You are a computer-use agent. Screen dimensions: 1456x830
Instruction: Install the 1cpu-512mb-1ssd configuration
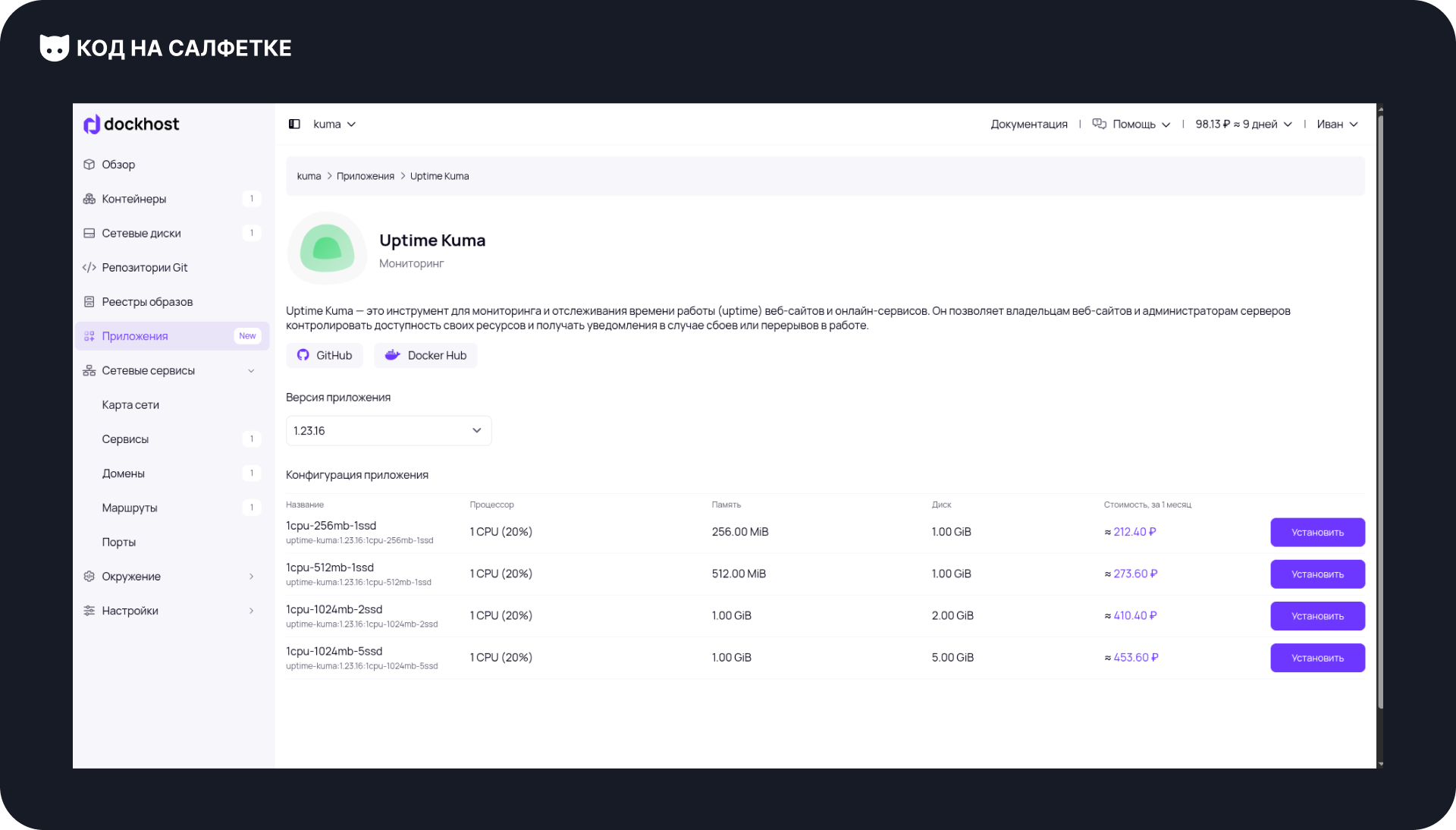[x=1317, y=574]
